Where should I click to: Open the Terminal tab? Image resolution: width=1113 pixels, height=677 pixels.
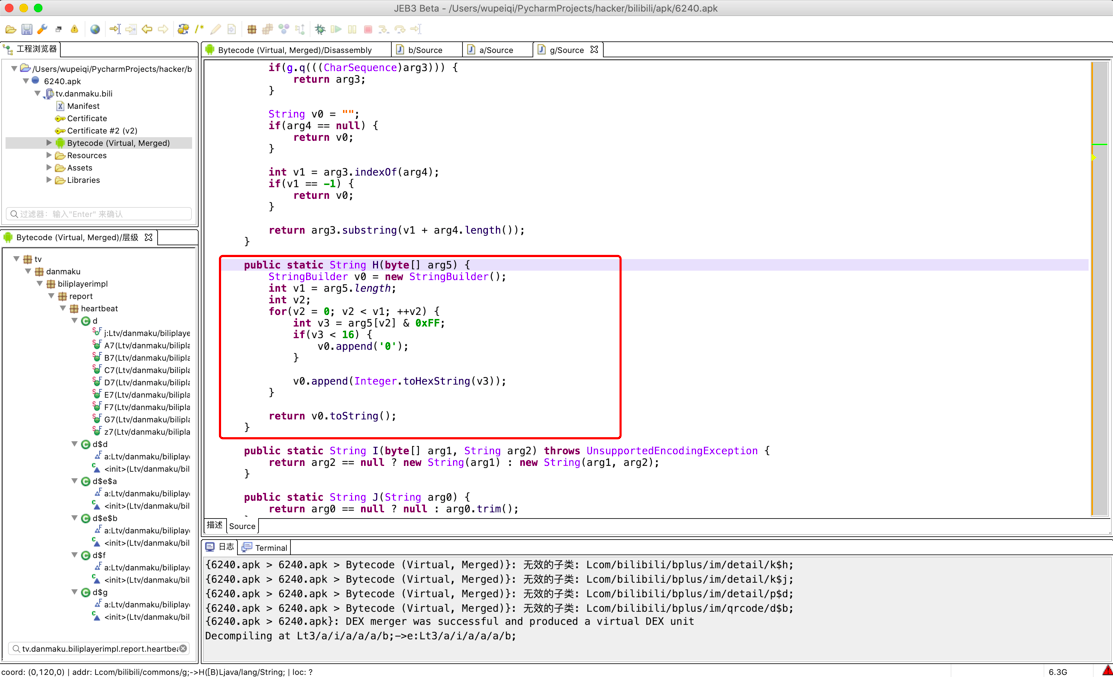[265, 547]
